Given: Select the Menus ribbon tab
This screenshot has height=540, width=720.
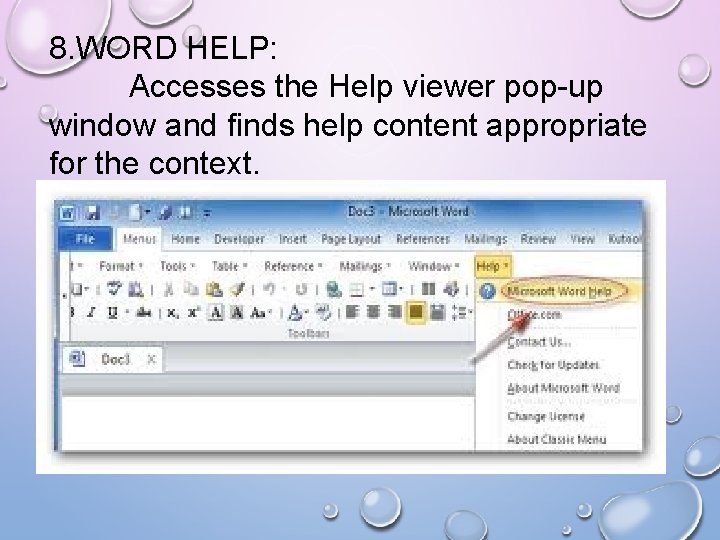Looking at the screenshot, I should tap(140, 239).
